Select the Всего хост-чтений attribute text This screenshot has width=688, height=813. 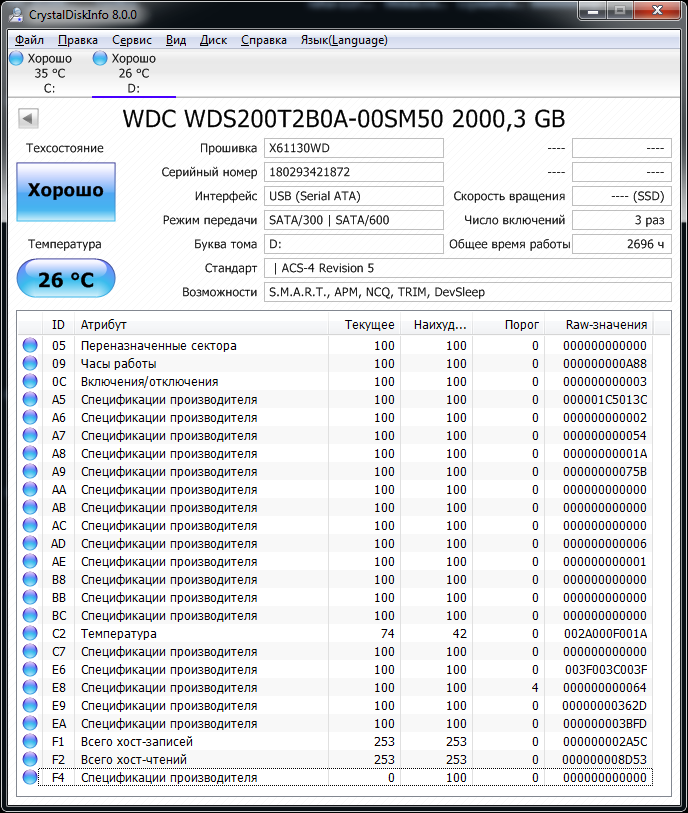[x=134, y=760]
